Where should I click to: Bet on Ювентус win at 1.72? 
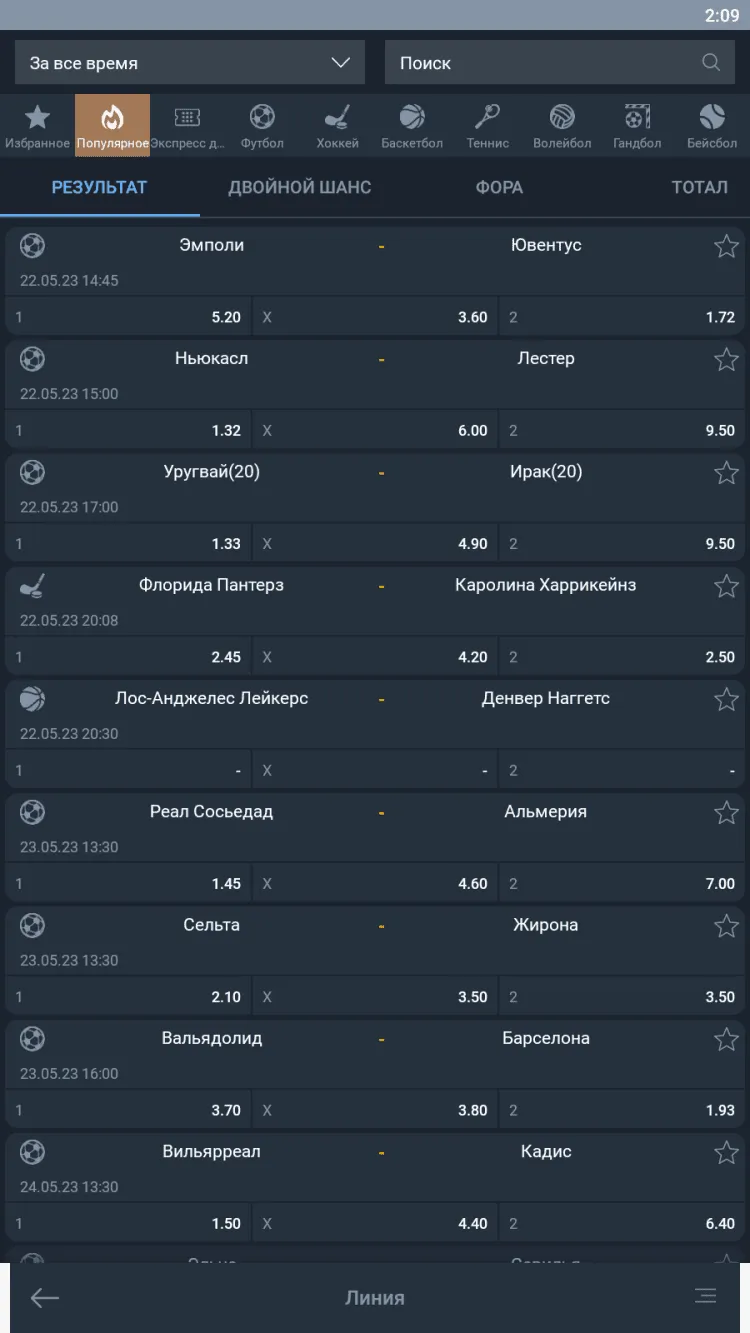[x=622, y=317]
